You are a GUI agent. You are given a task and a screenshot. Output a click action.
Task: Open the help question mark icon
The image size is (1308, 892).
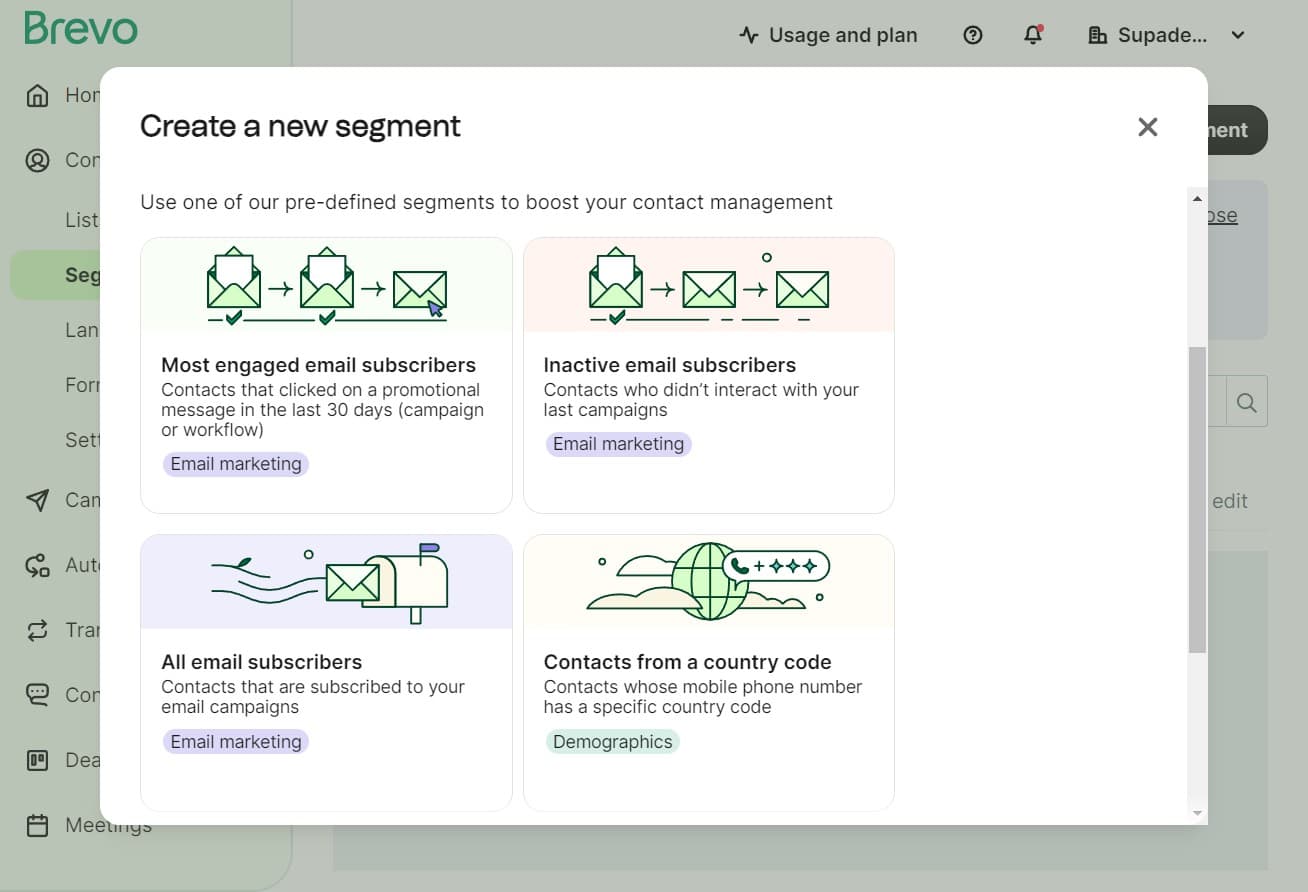coord(972,35)
